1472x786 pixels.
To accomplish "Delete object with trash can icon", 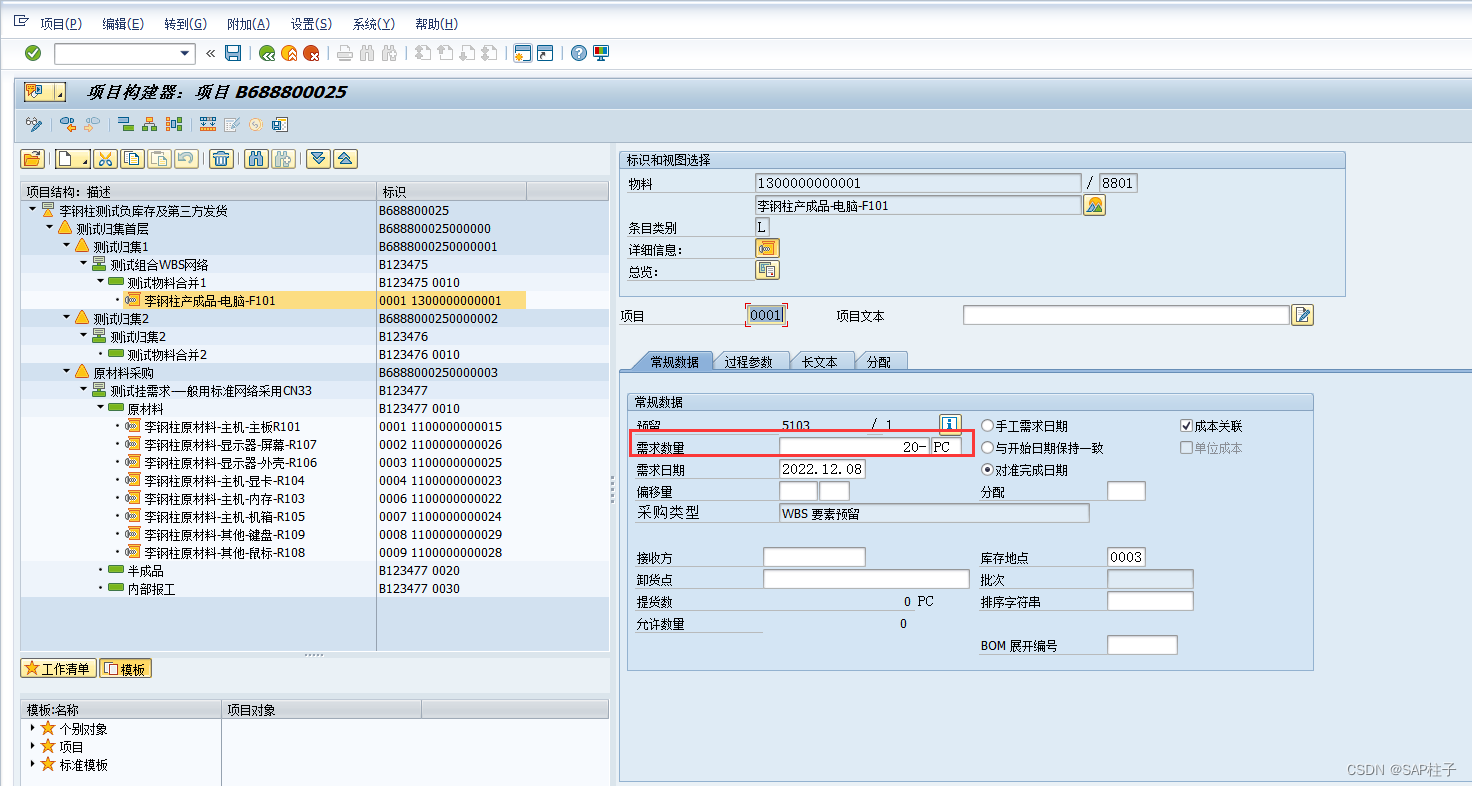I will (x=222, y=158).
